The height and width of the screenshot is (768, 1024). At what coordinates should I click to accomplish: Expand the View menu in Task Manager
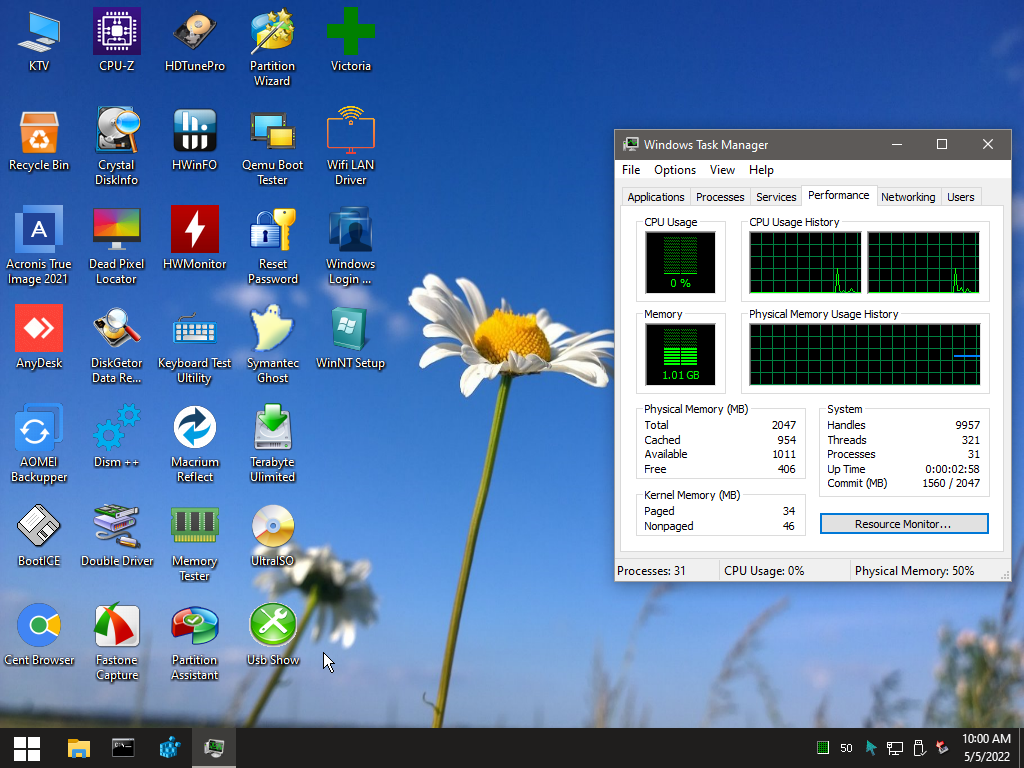click(722, 170)
